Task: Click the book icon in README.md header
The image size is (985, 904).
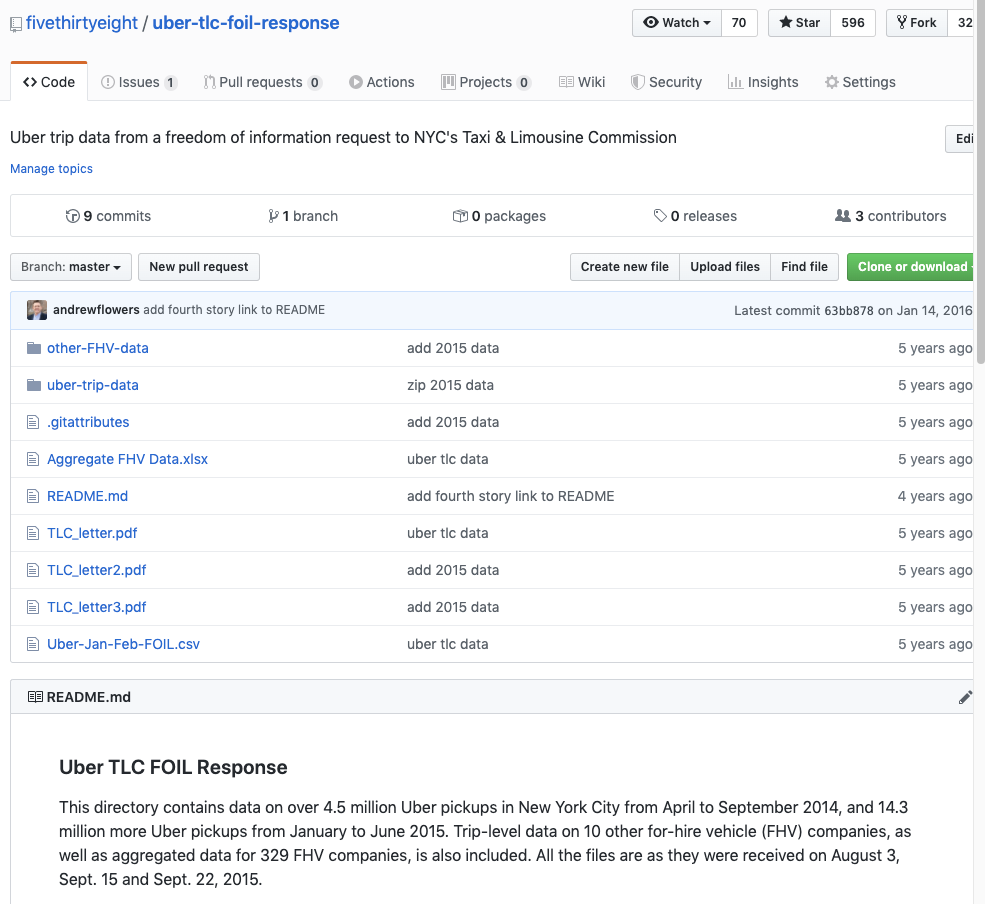Action: (x=35, y=697)
